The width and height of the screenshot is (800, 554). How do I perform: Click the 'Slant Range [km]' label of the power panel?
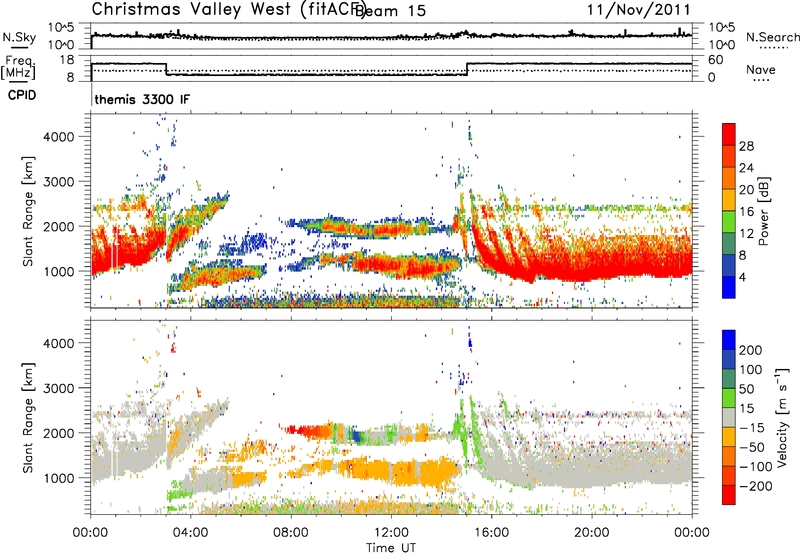[x=28, y=211]
